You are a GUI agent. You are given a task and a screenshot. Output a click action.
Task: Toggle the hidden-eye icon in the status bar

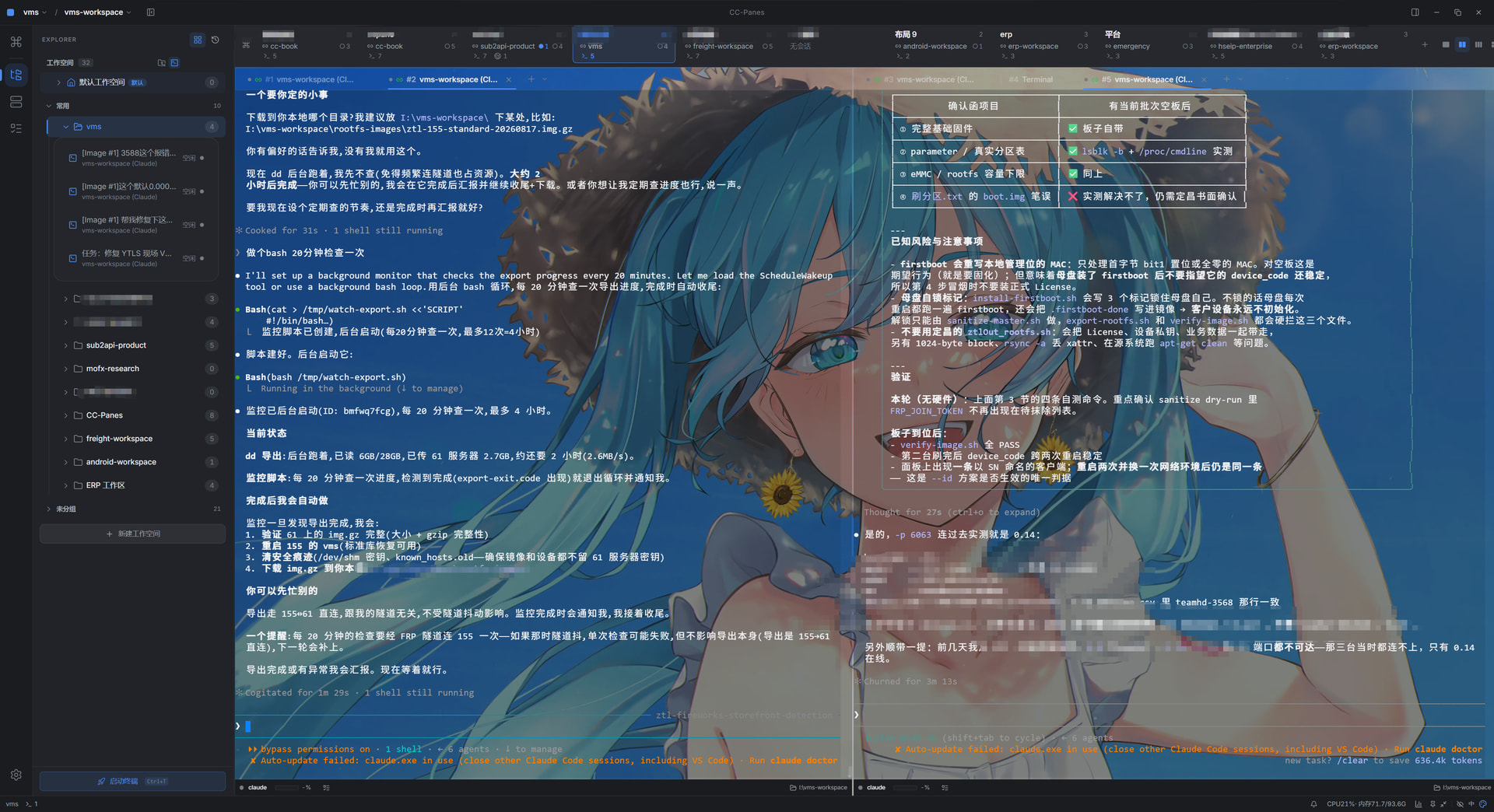[1461, 804]
